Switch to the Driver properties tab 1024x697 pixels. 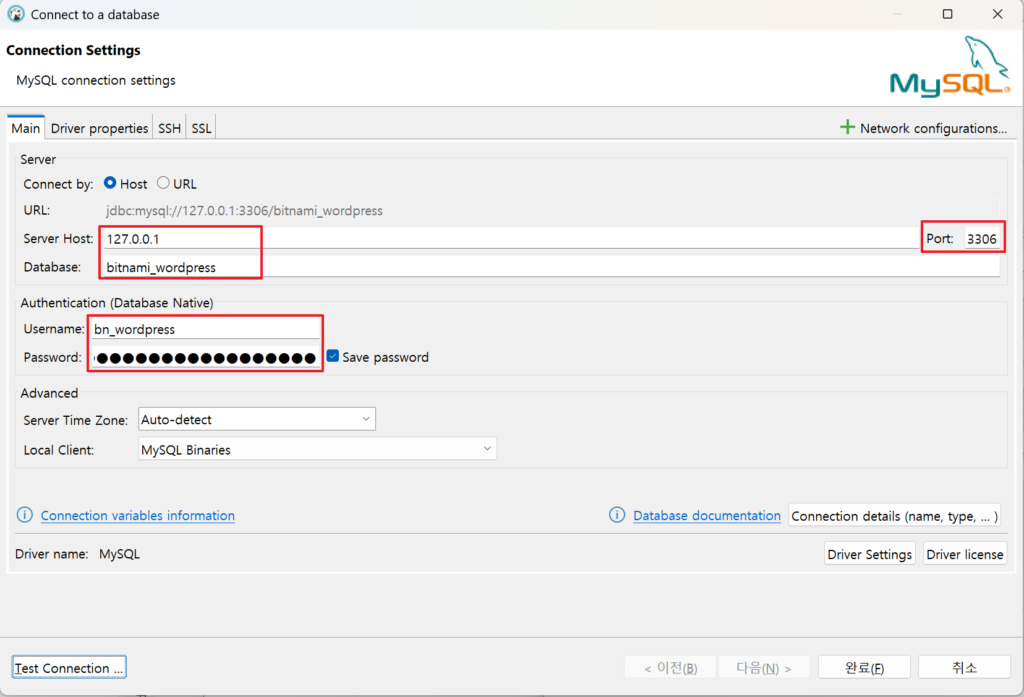tap(99, 128)
